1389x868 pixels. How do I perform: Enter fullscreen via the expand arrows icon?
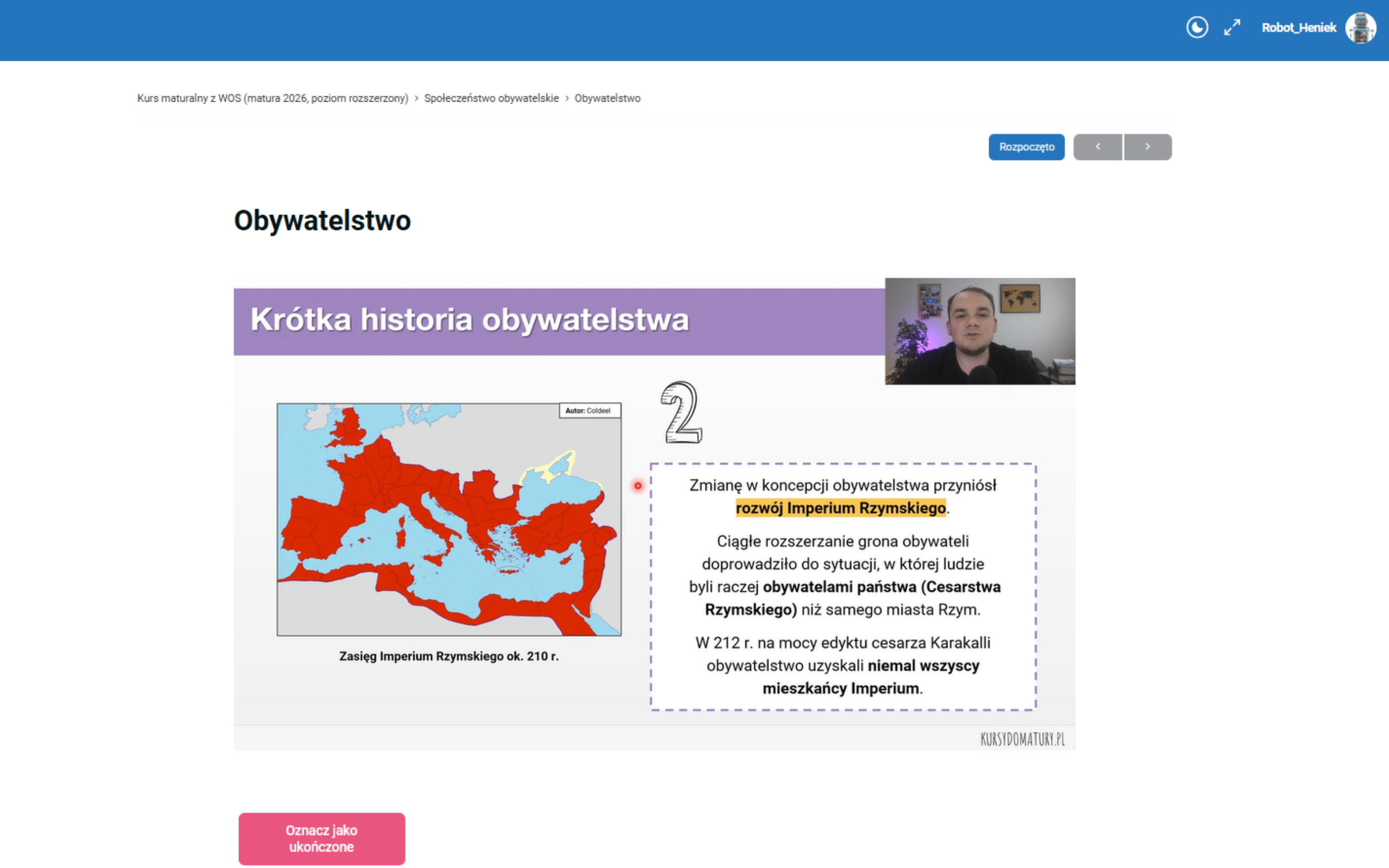(1232, 27)
